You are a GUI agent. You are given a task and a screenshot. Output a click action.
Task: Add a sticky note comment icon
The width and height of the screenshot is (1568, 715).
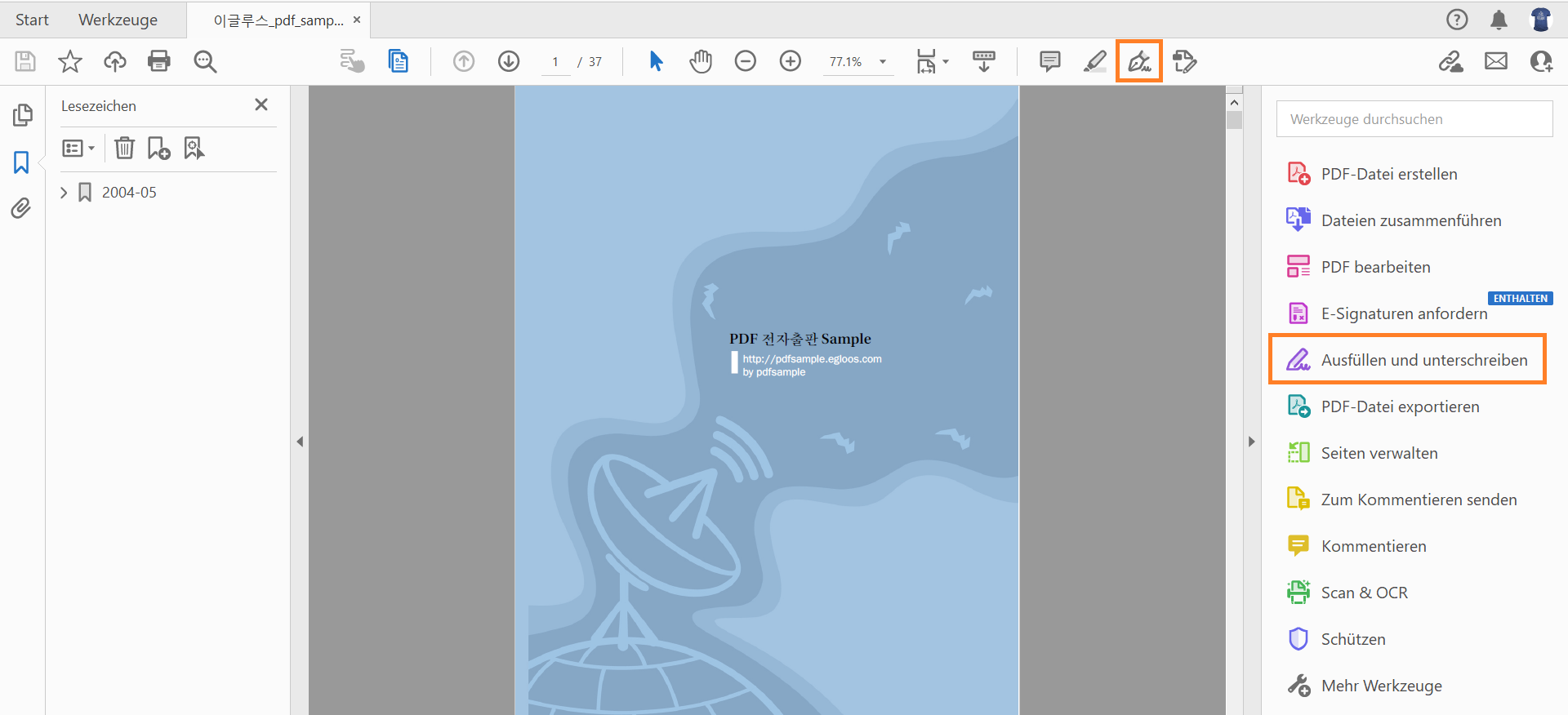[1049, 61]
